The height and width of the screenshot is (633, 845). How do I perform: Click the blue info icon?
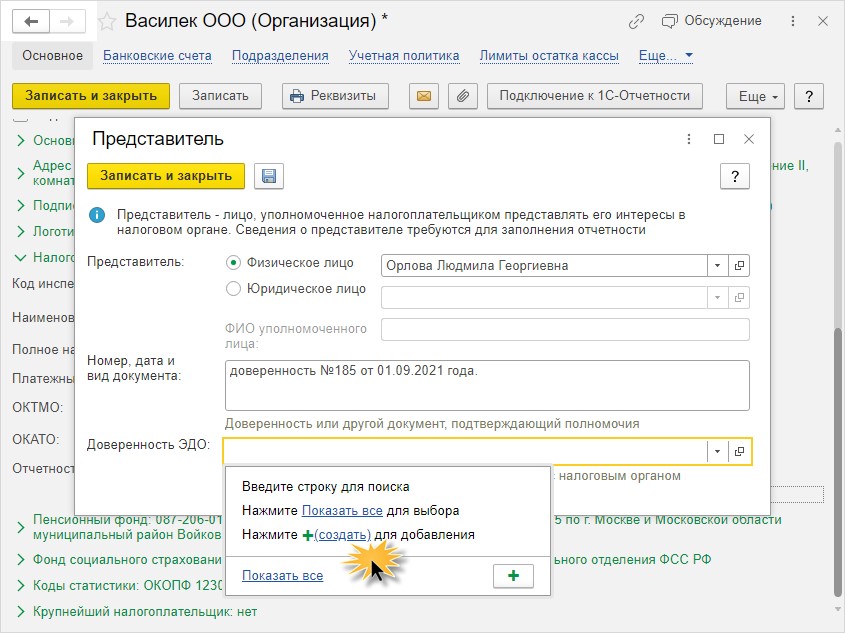97,215
